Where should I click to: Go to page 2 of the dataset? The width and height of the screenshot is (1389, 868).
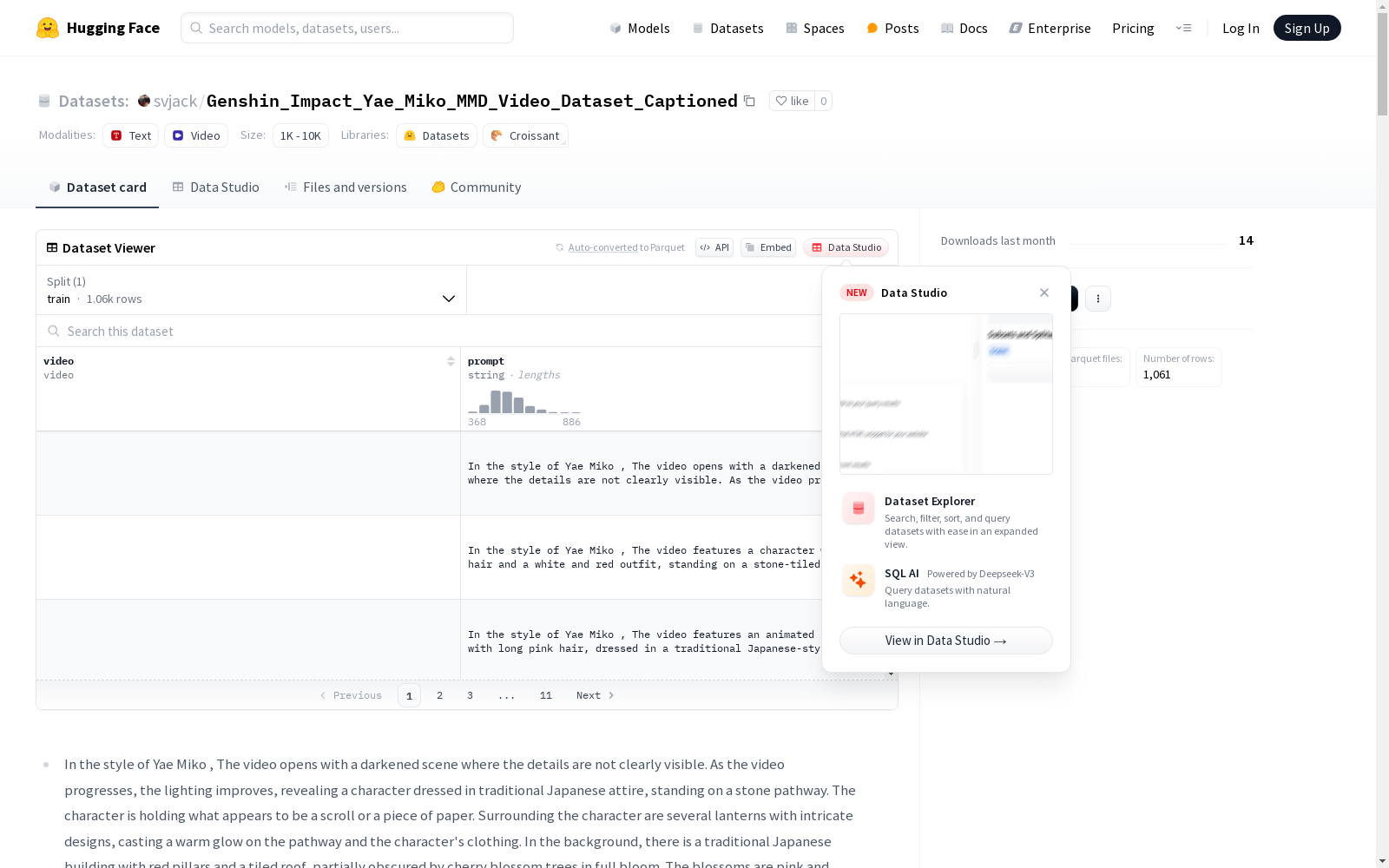coord(440,695)
